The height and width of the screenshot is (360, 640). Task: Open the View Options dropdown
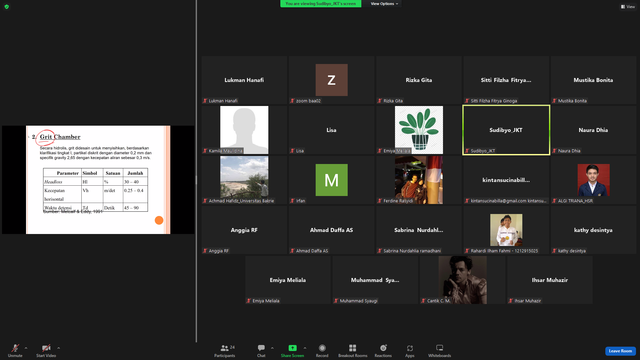(x=384, y=4)
